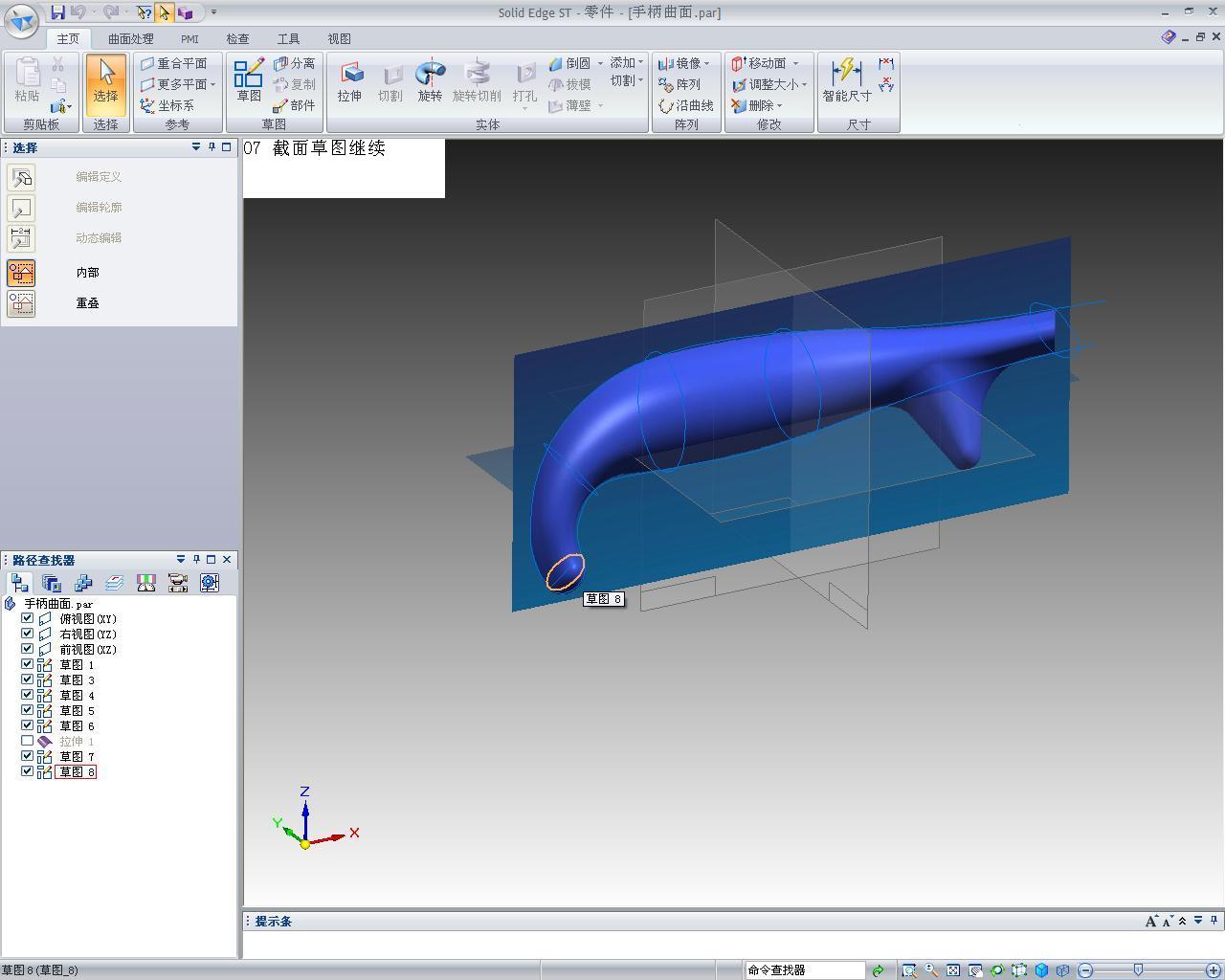1225x980 pixels.
Task: Check the 拉伸 1 feature checkbox
Action: tap(28, 741)
